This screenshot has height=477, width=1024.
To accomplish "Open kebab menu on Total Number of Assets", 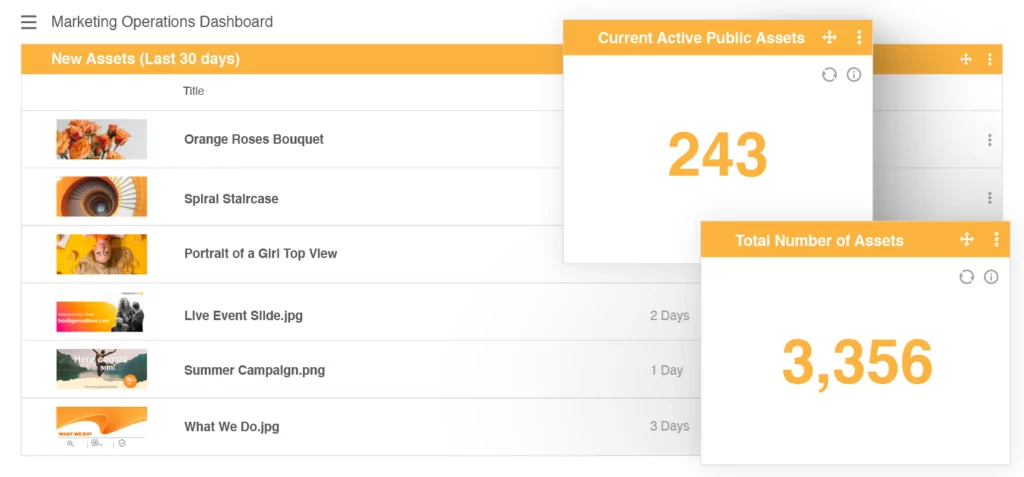I will [x=996, y=240].
